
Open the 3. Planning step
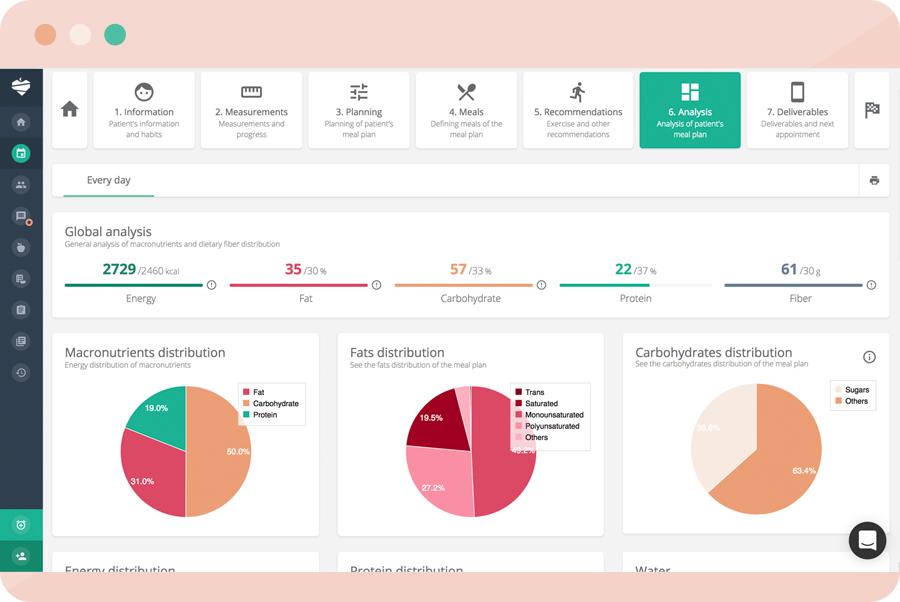[358, 110]
